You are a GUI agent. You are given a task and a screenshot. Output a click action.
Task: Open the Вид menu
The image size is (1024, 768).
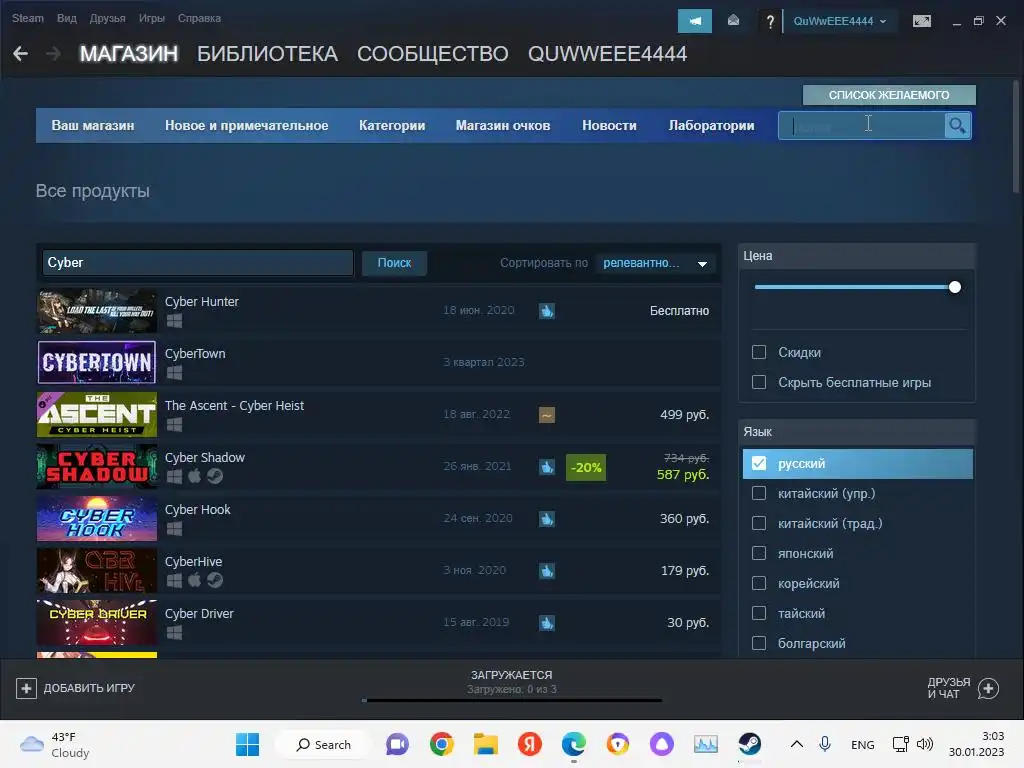pyautogui.click(x=67, y=18)
